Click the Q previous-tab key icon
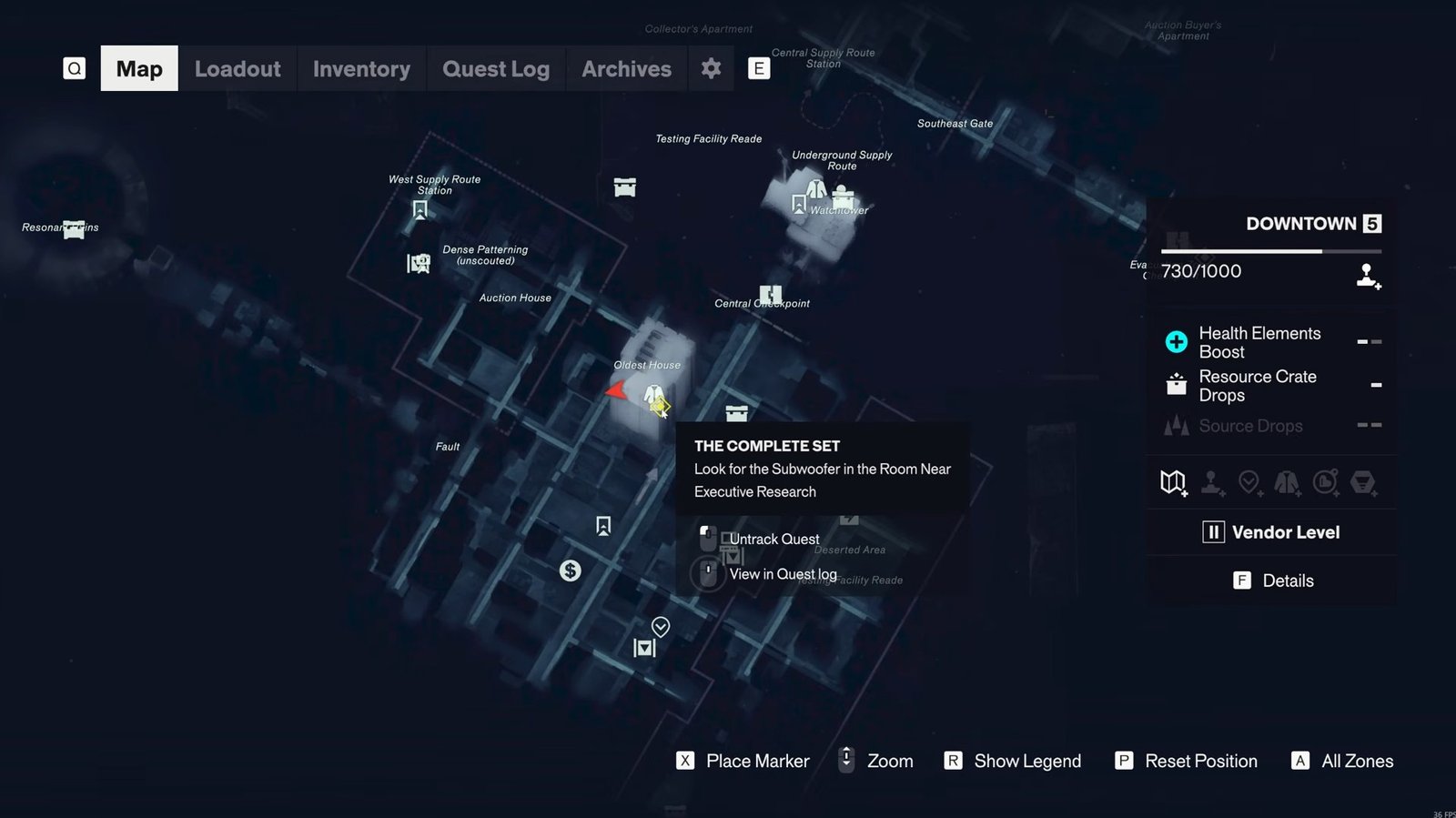Screen dimensions: 1456x818 pyautogui.click(x=75, y=68)
